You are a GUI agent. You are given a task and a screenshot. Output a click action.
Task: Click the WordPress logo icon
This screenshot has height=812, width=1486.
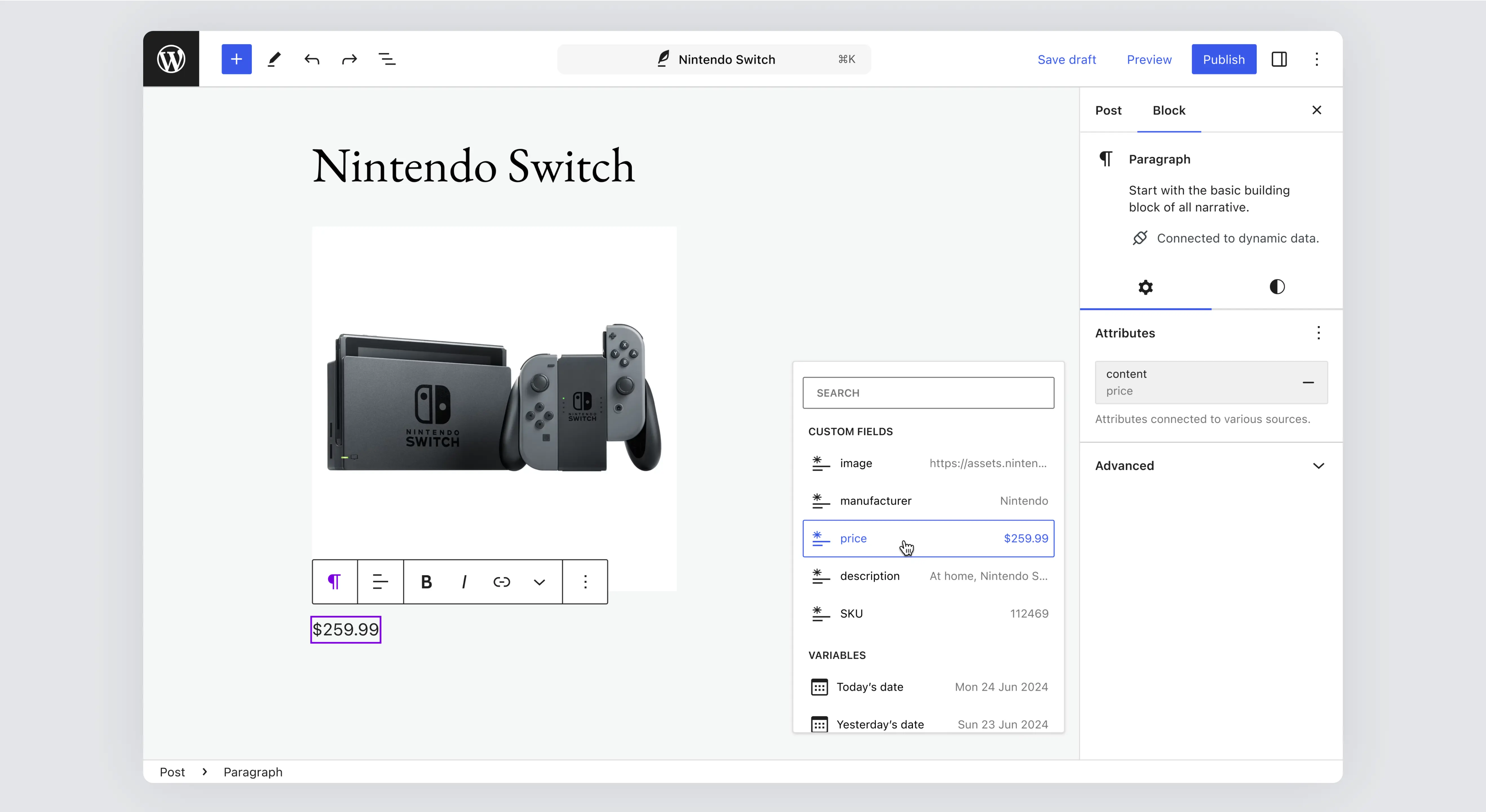pyautogui.click(x=171, y=59)
